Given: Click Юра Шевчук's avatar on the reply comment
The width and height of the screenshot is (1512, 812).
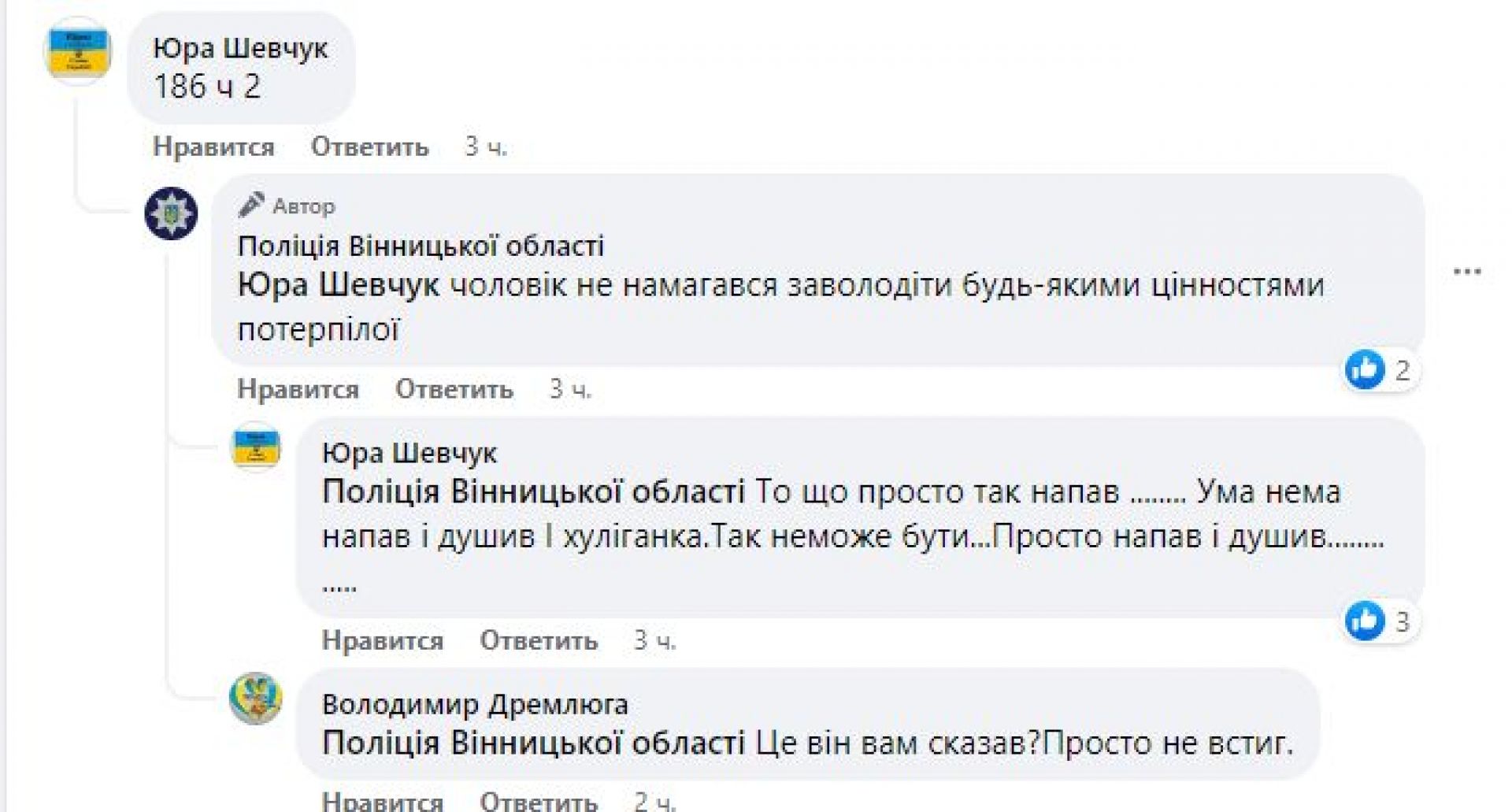Looking at the screenshot, I should (x=255, y=447).
